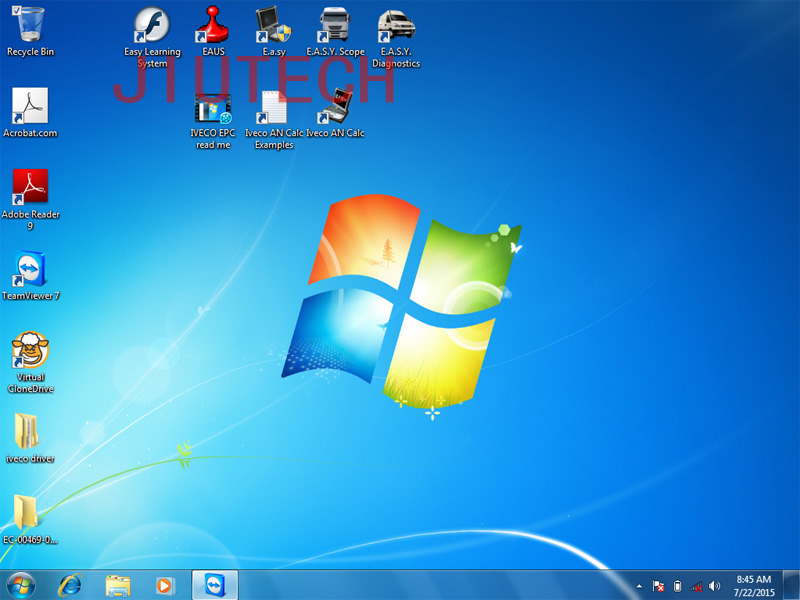Launch E.A.S.Y. Diagnostics van icon
This screenshot has height=600, width=800.
pyautogui.click(x=396, y=26)
